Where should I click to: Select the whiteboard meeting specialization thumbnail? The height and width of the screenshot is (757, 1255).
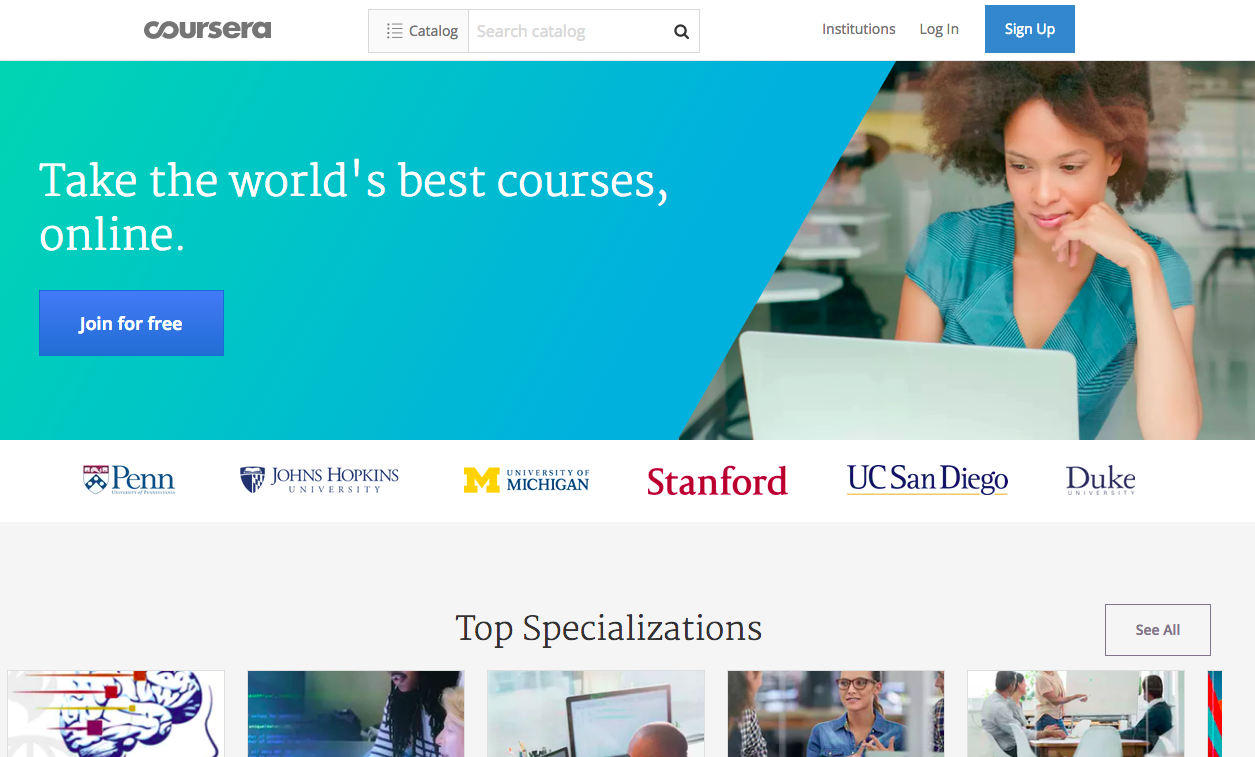pyautogui.click(x=1075, y=713)
